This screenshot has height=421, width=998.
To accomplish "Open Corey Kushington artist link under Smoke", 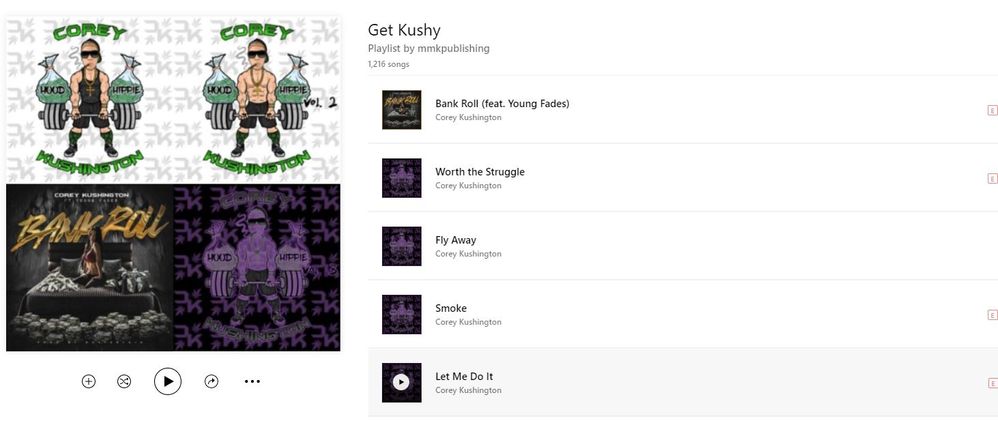I will coord(468,322).
